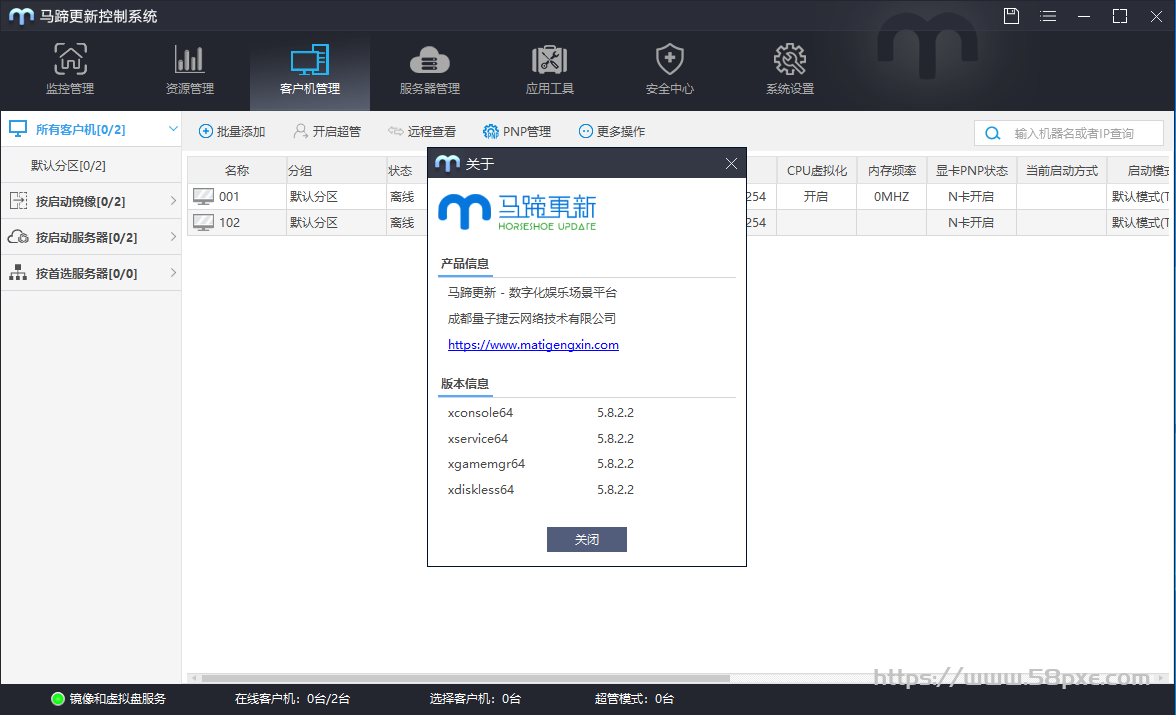This screenshot has height=715, width=1176.
Task: Click 开启超管 super admin button
Action: pos(327,131)
